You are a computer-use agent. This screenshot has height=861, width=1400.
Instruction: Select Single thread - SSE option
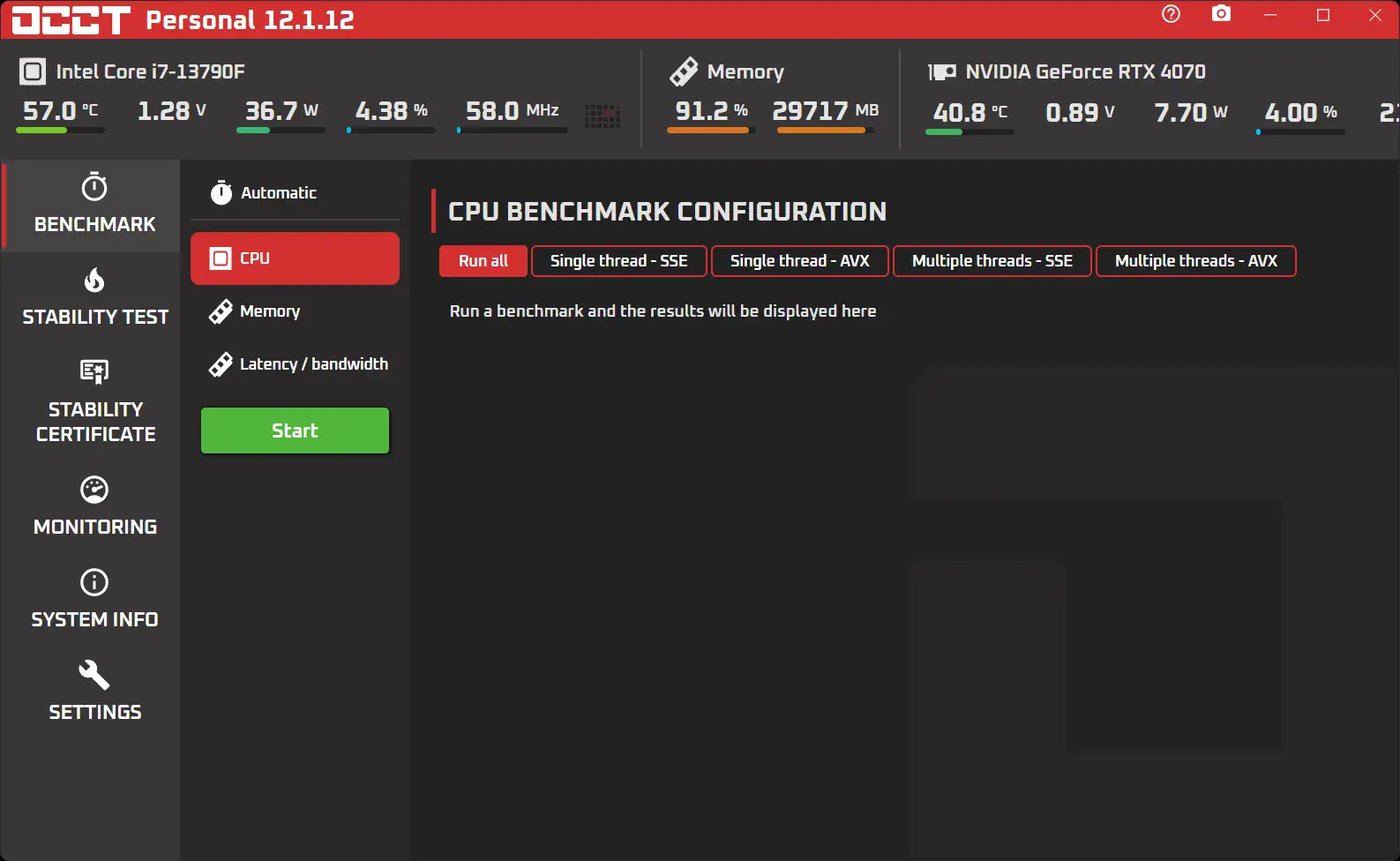click(x=618, y=261)
